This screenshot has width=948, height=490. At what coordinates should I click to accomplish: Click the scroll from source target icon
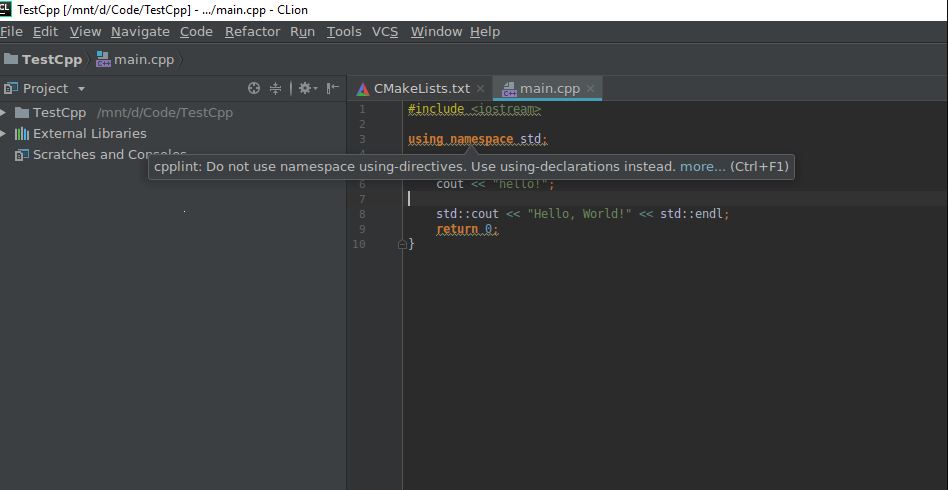(254, 88)
